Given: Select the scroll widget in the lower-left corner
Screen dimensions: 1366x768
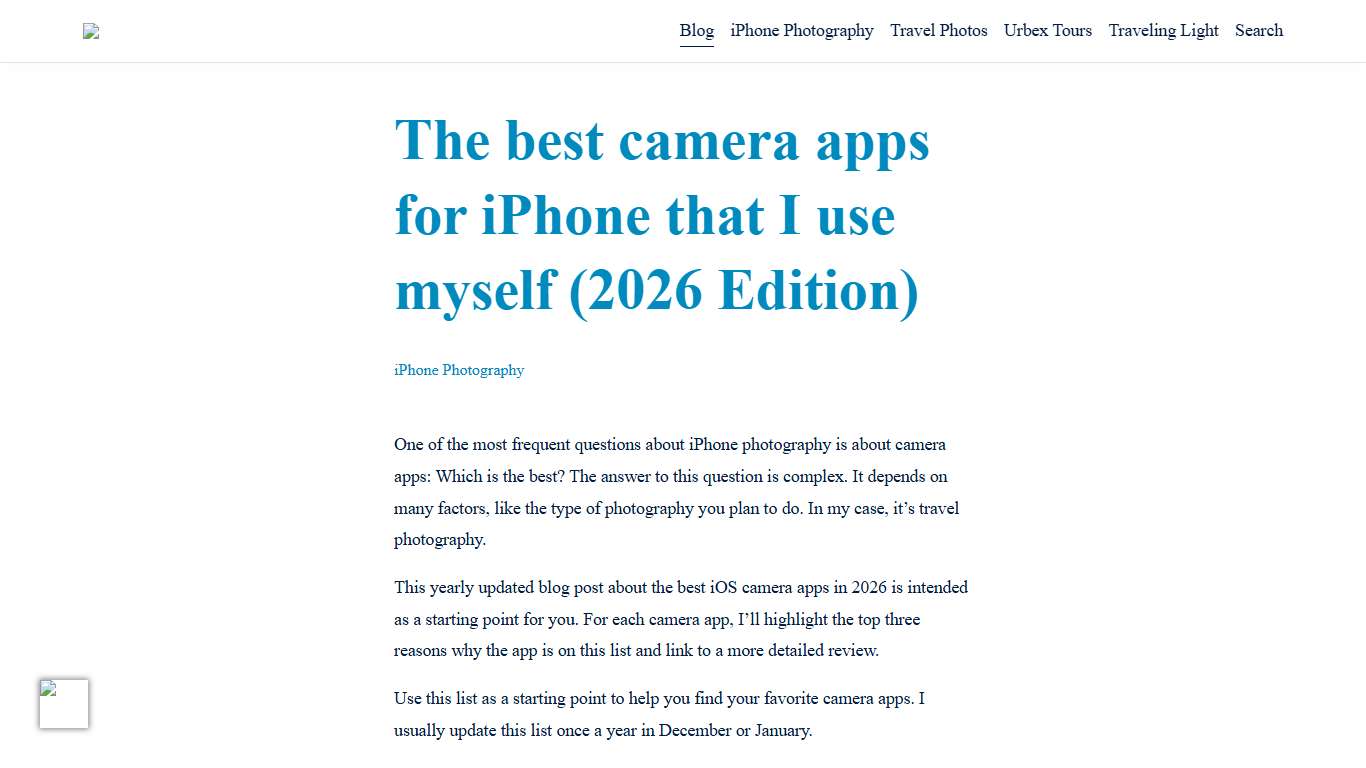Looking at the screenshot, I should (63, 703).
